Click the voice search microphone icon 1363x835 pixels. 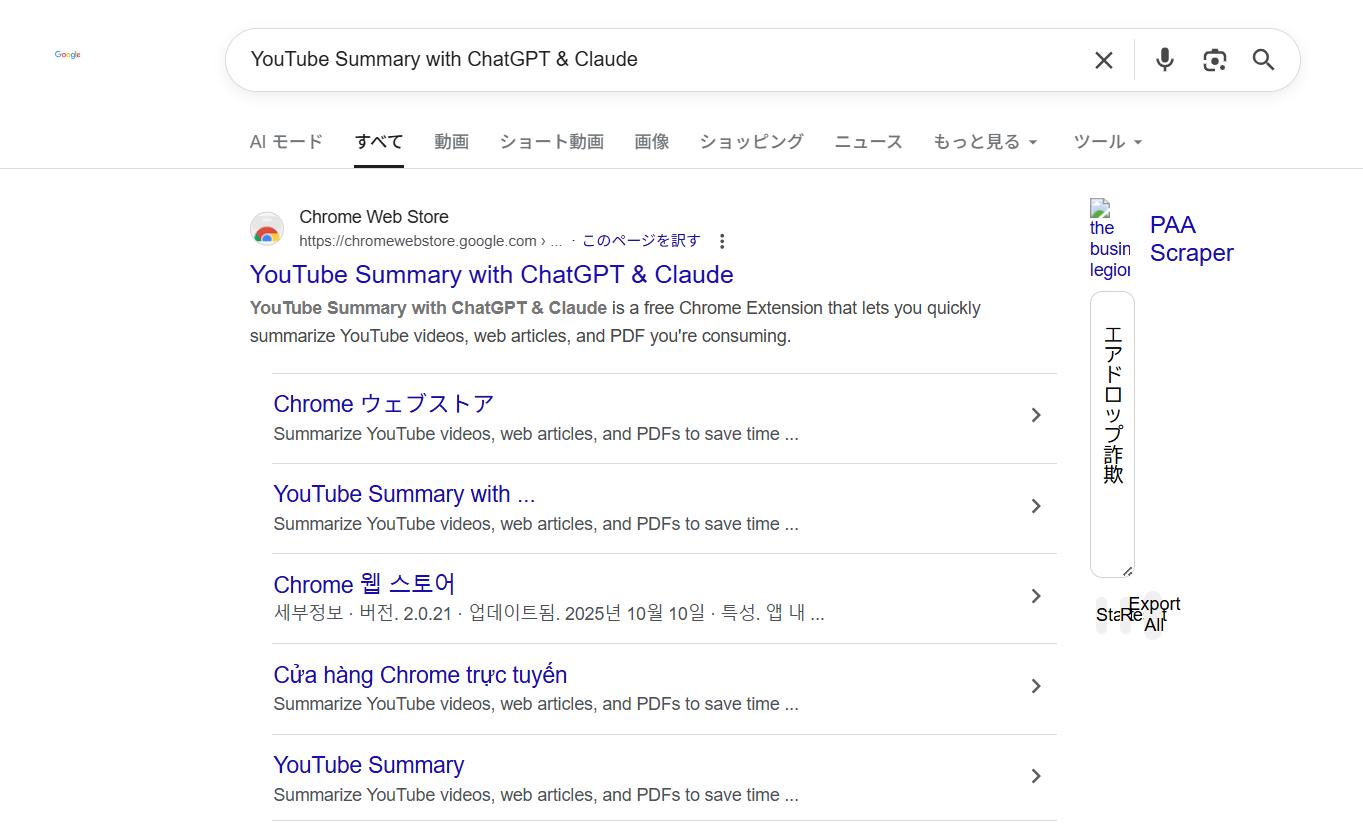tap(1163, 60)
